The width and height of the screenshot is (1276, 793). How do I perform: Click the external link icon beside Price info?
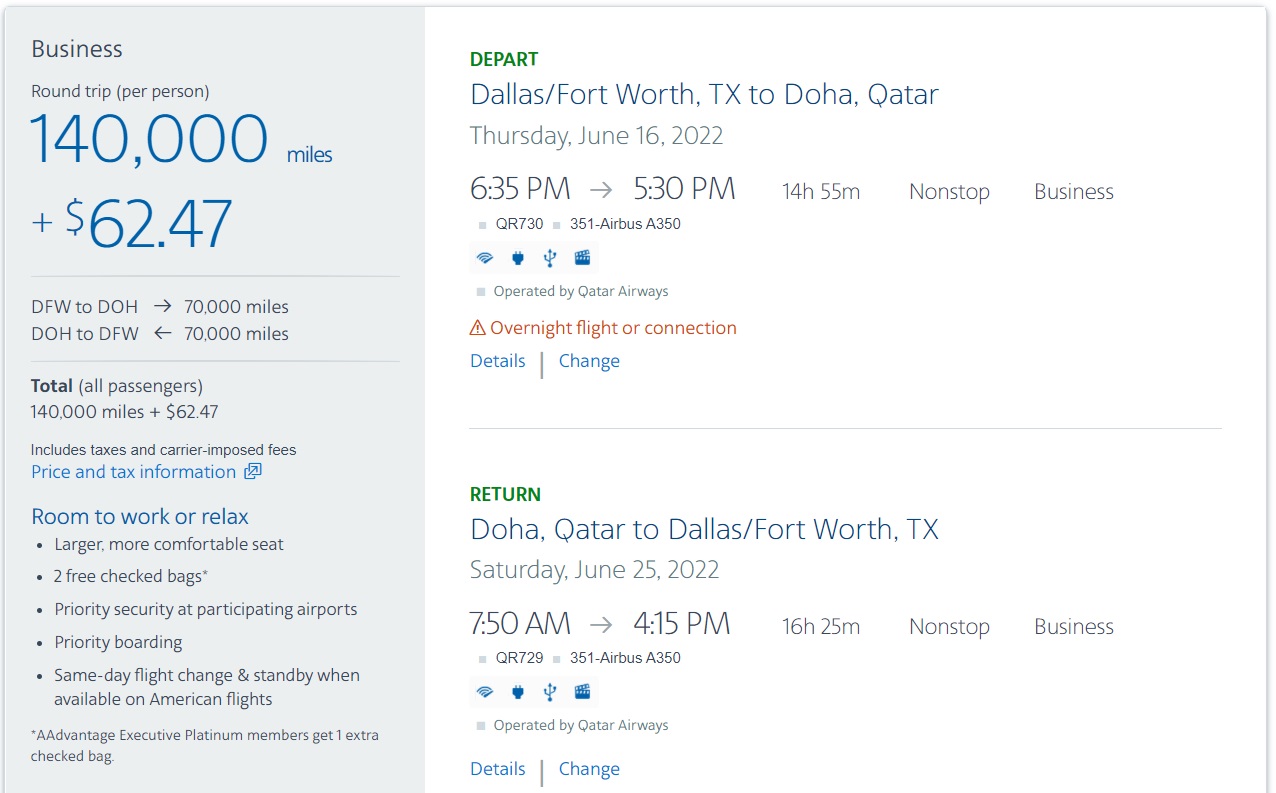(x=253, y=472)
